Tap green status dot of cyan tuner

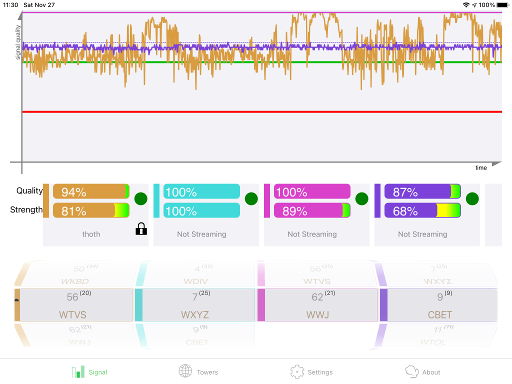point(251,199)
